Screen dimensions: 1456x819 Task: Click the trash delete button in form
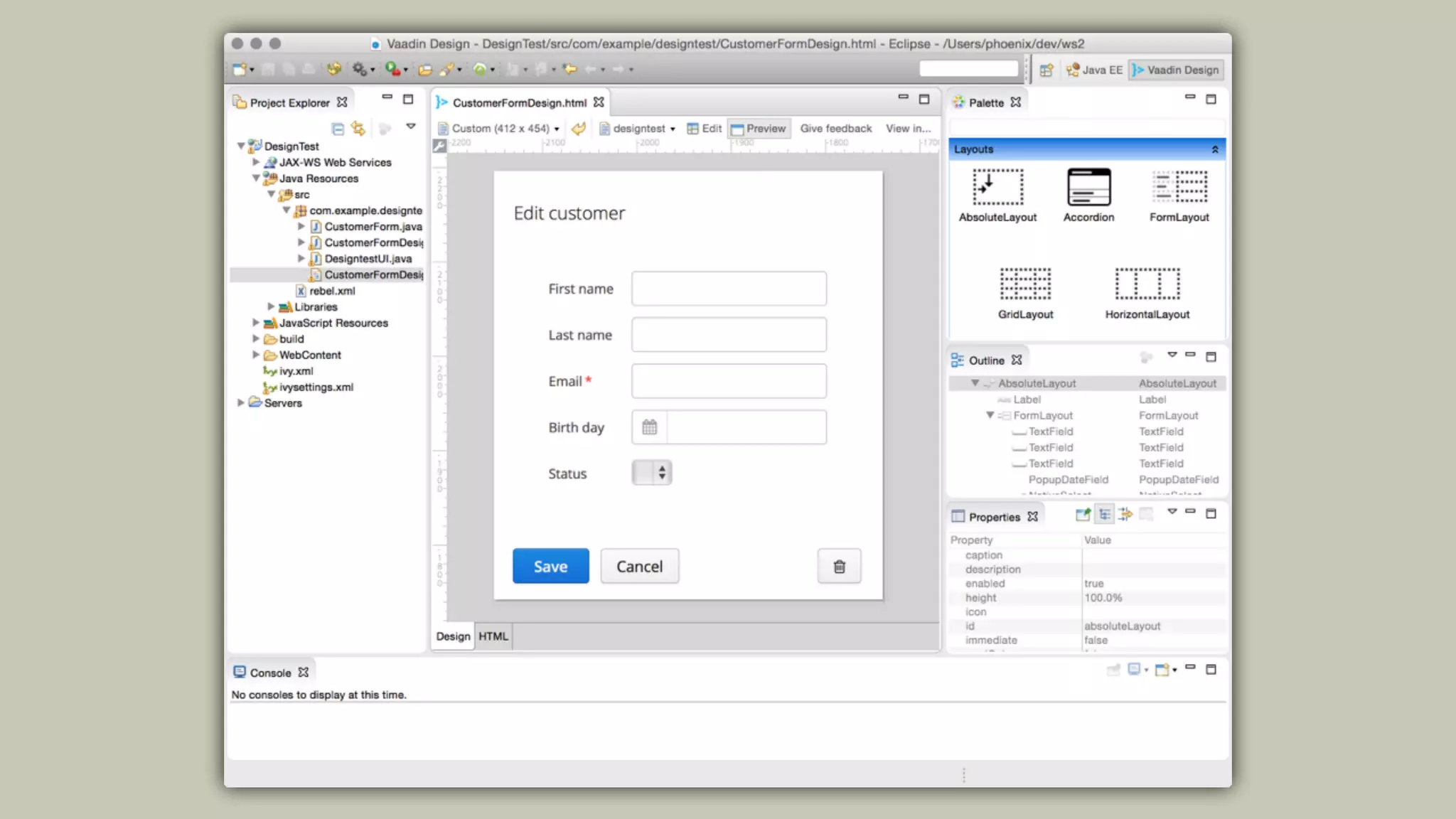839,566
